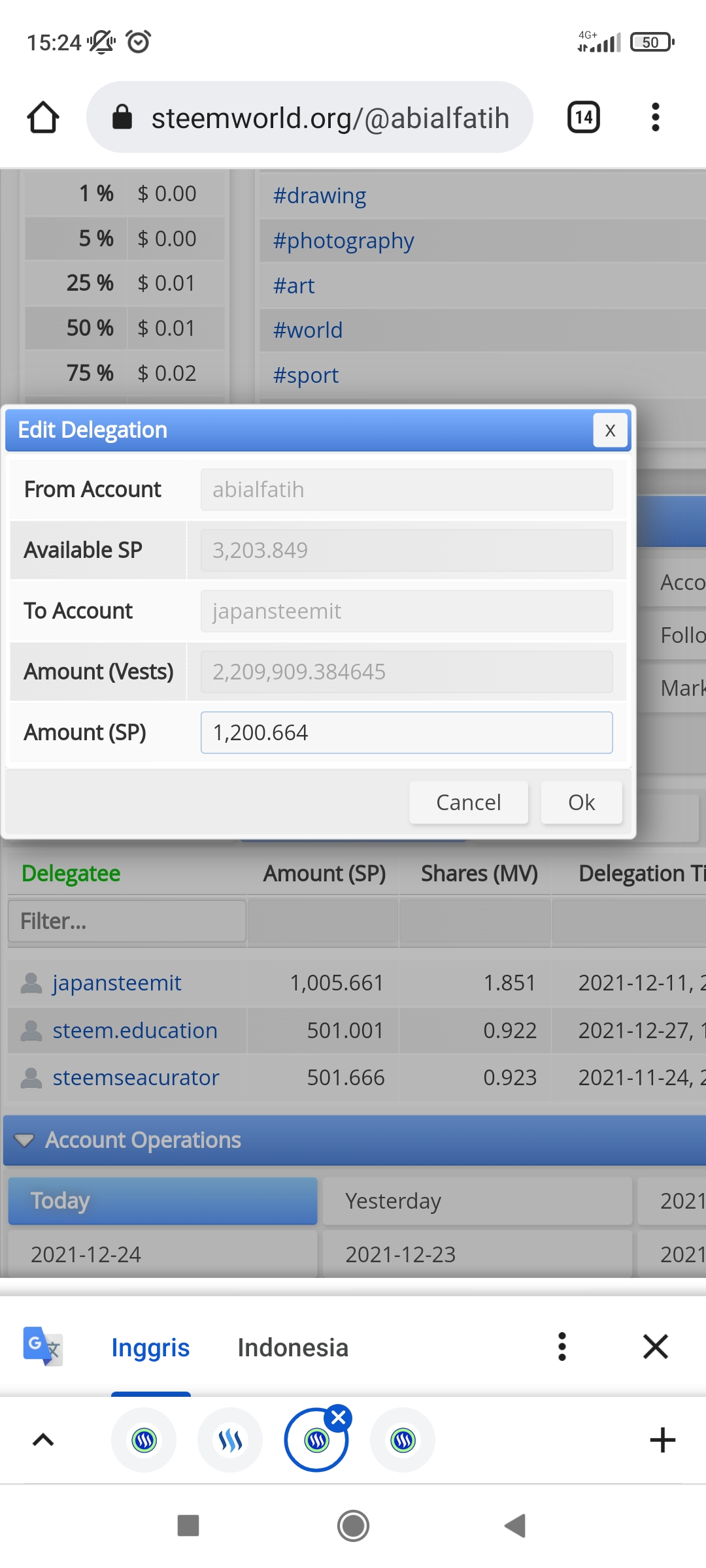Switch to the fourth Steem tab thumbnail
Image resolution: width=706 pixels, height=1568 pixels.
(403, 1440)
